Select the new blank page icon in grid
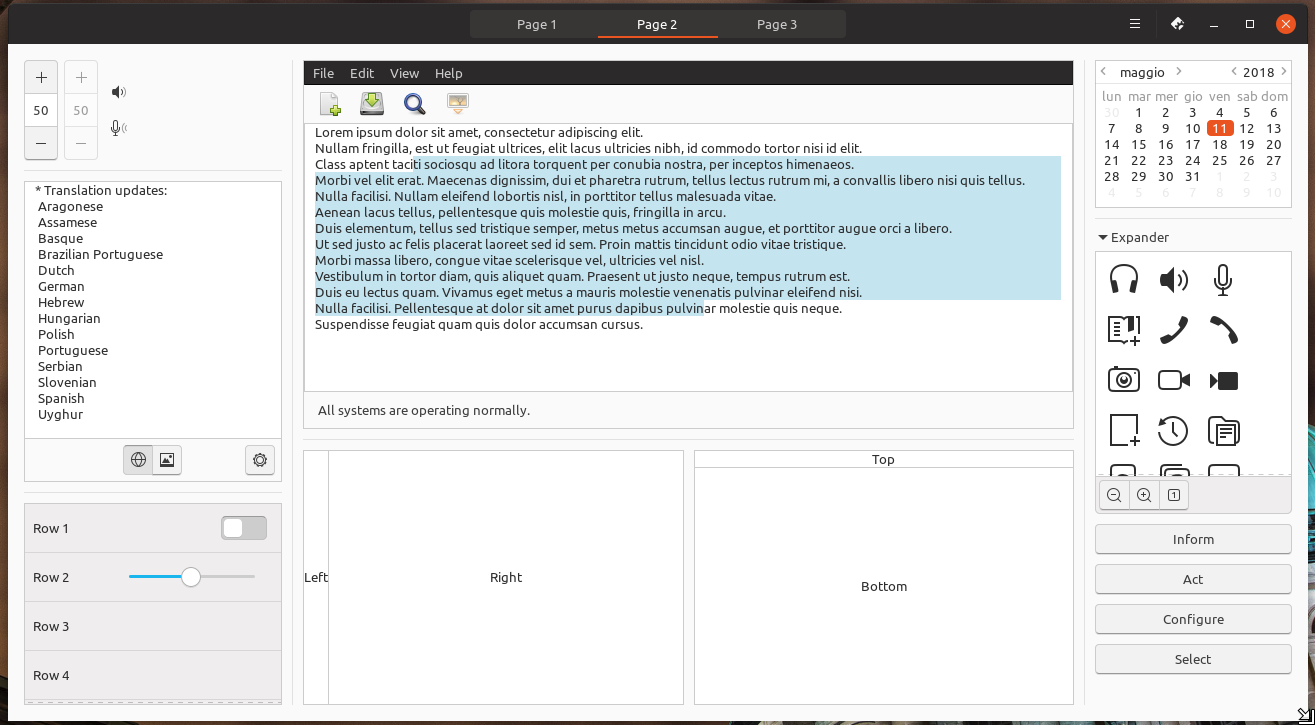The width and height of the screenshot is (1315, 725). [1124, 430]
